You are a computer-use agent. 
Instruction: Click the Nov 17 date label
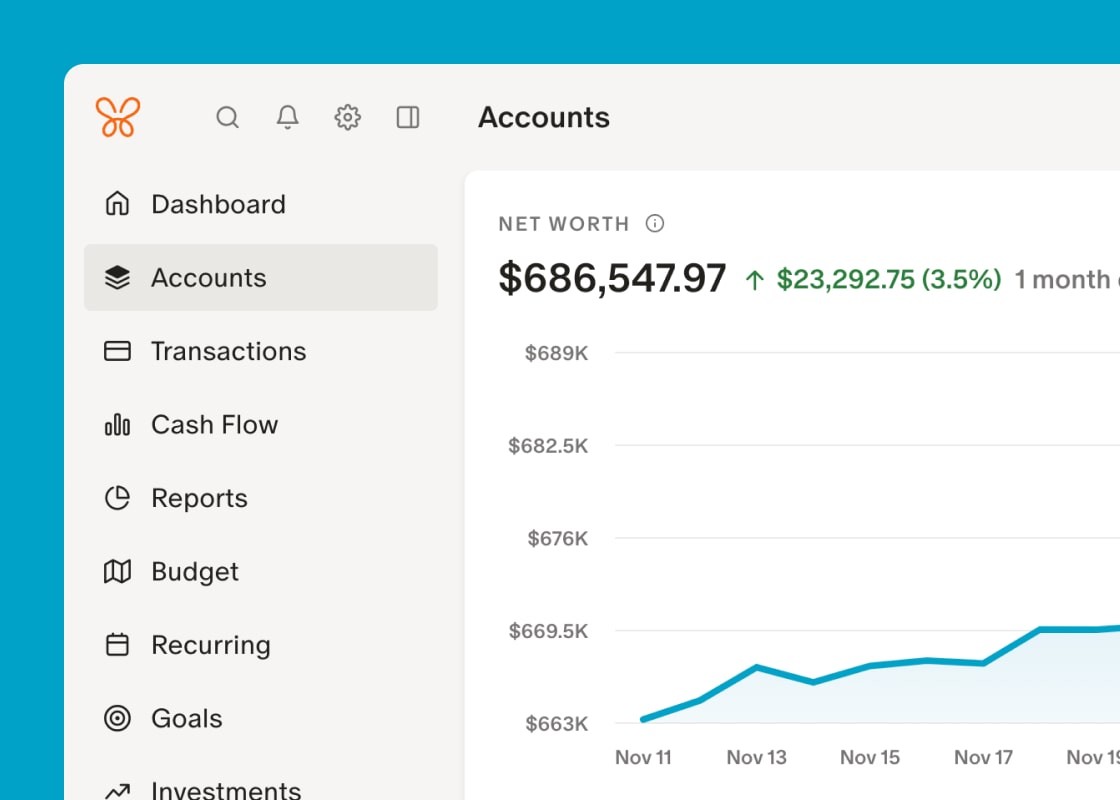point(984,757)
